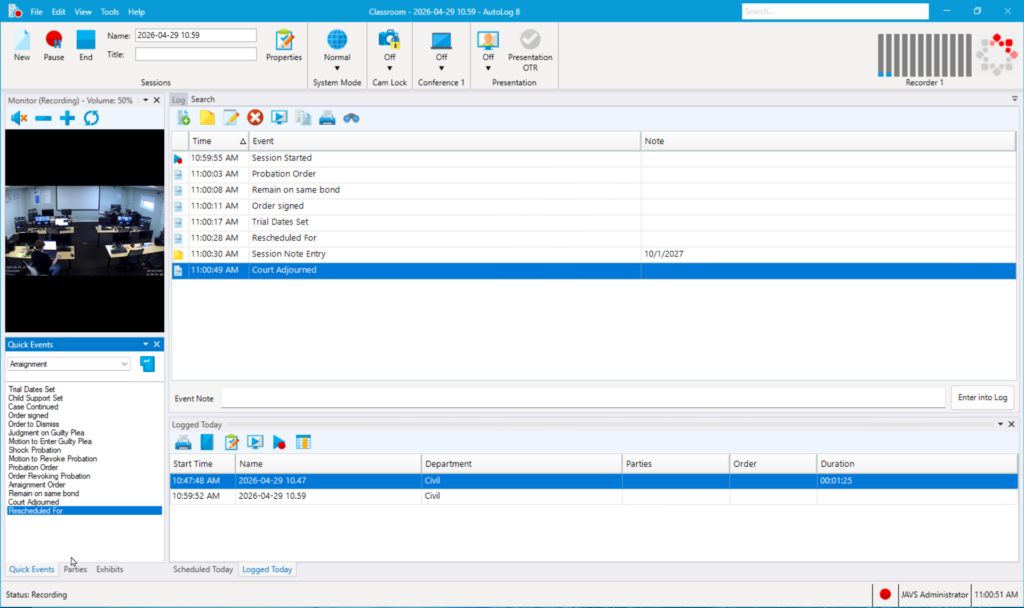Switch to the Exhibits tab
Screen dimensions: 1024x608
[x=110, y=569]
